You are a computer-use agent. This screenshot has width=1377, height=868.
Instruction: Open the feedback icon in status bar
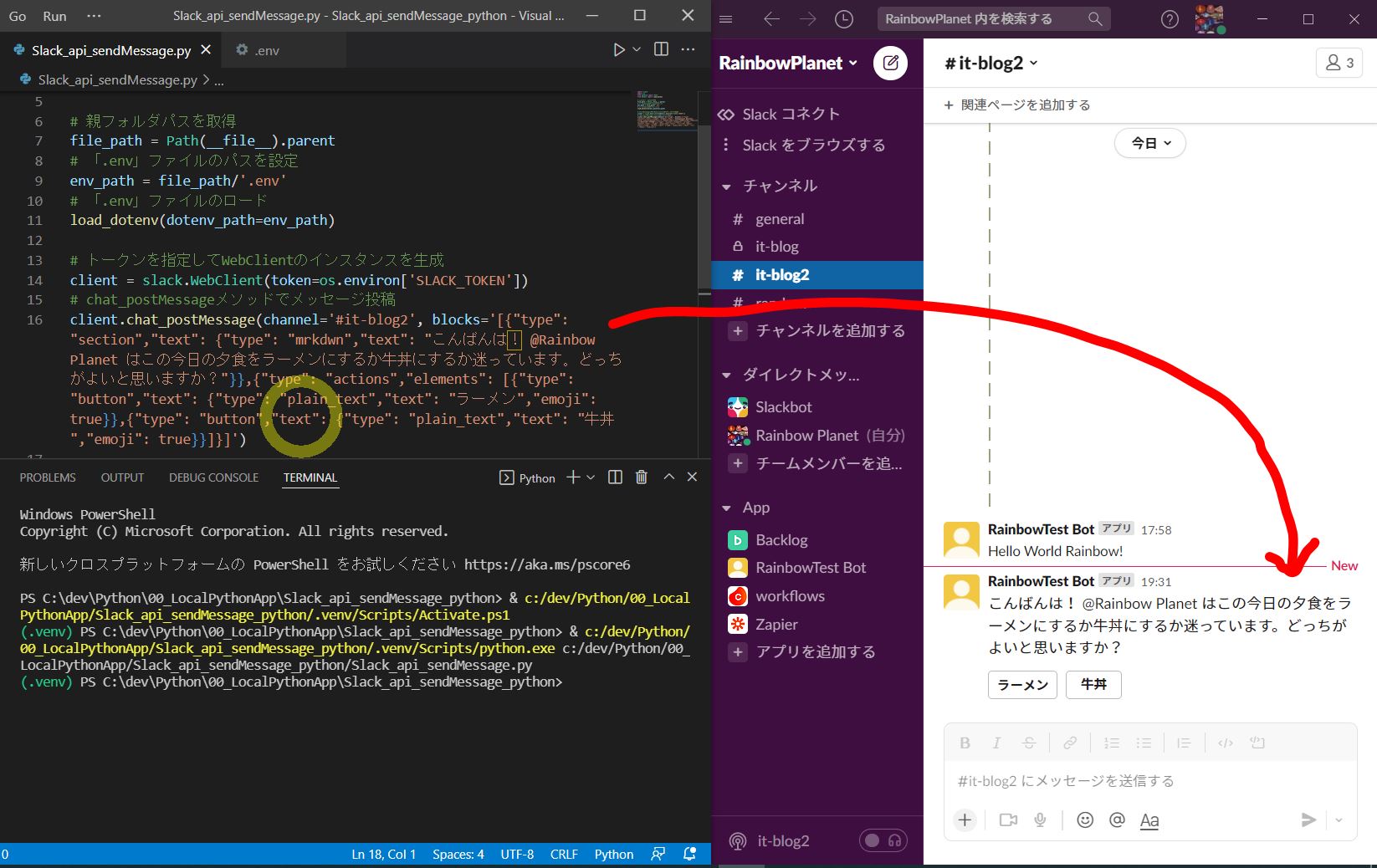coord(658,854)
